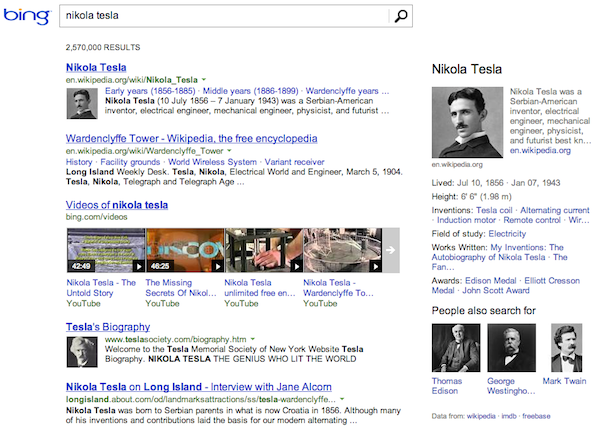
Task: Click portrait thumbnail beside Tesla's Biography result
Action: pos(82,352)
